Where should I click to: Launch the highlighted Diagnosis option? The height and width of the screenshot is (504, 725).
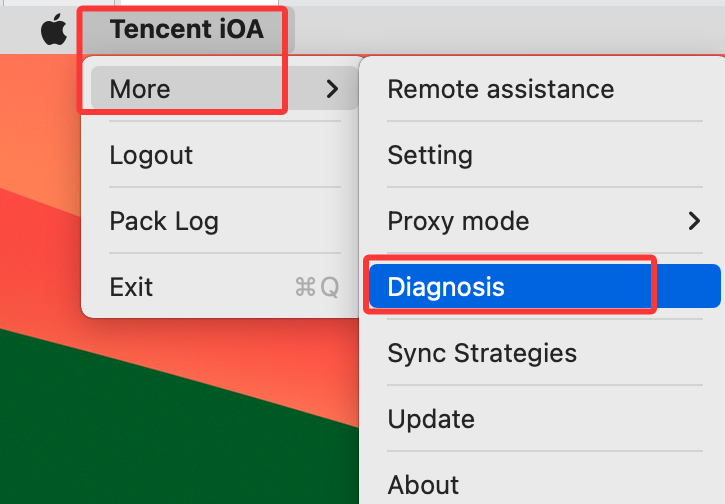545,286
